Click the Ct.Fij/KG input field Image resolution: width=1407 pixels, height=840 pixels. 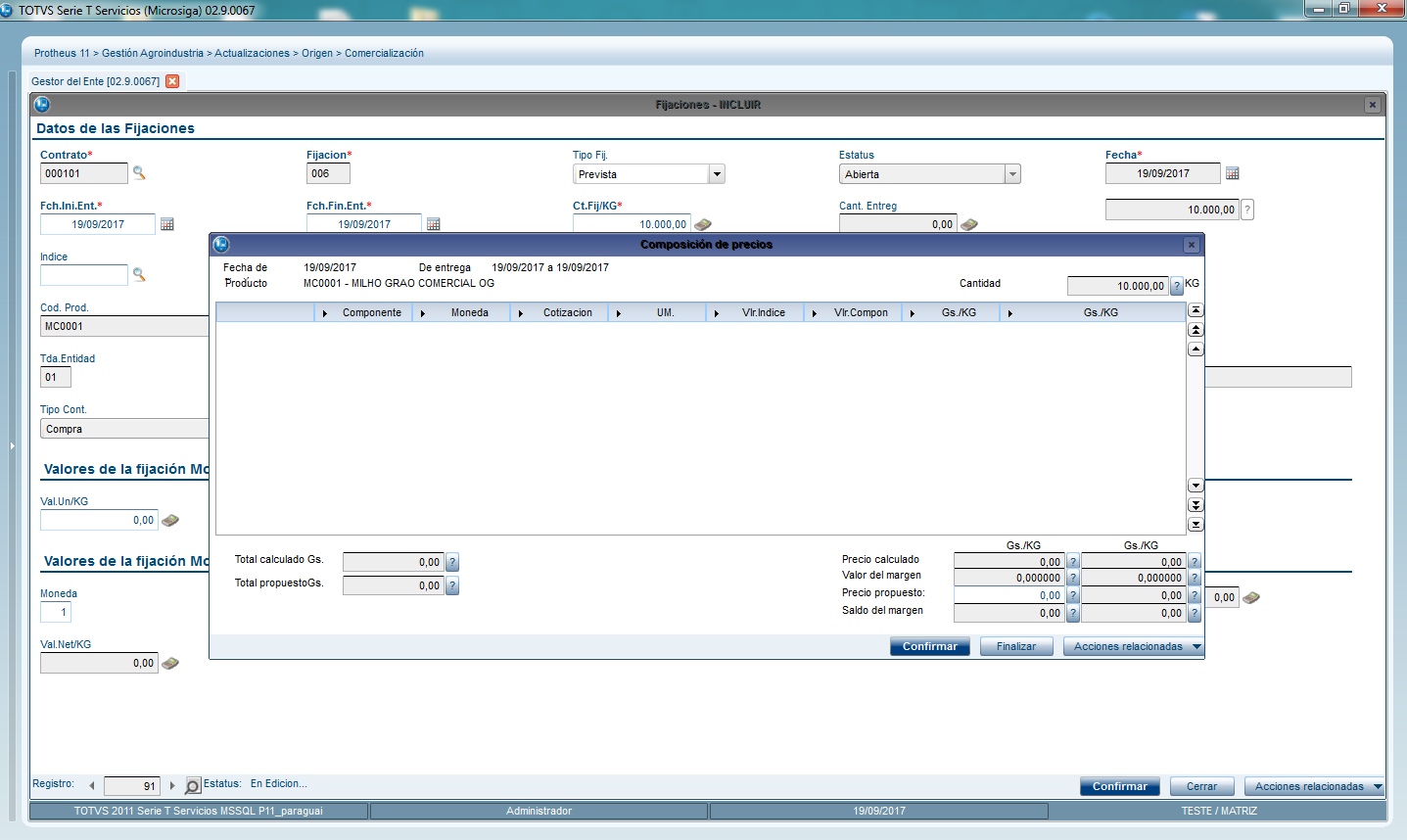(632, 224)
